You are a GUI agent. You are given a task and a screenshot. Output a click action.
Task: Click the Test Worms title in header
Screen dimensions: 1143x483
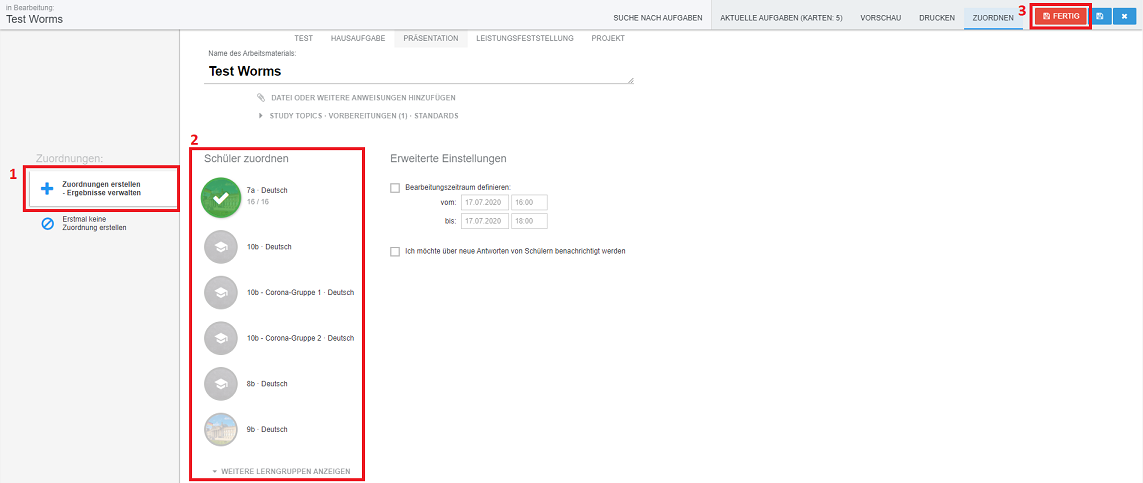(x=34, y=20)
